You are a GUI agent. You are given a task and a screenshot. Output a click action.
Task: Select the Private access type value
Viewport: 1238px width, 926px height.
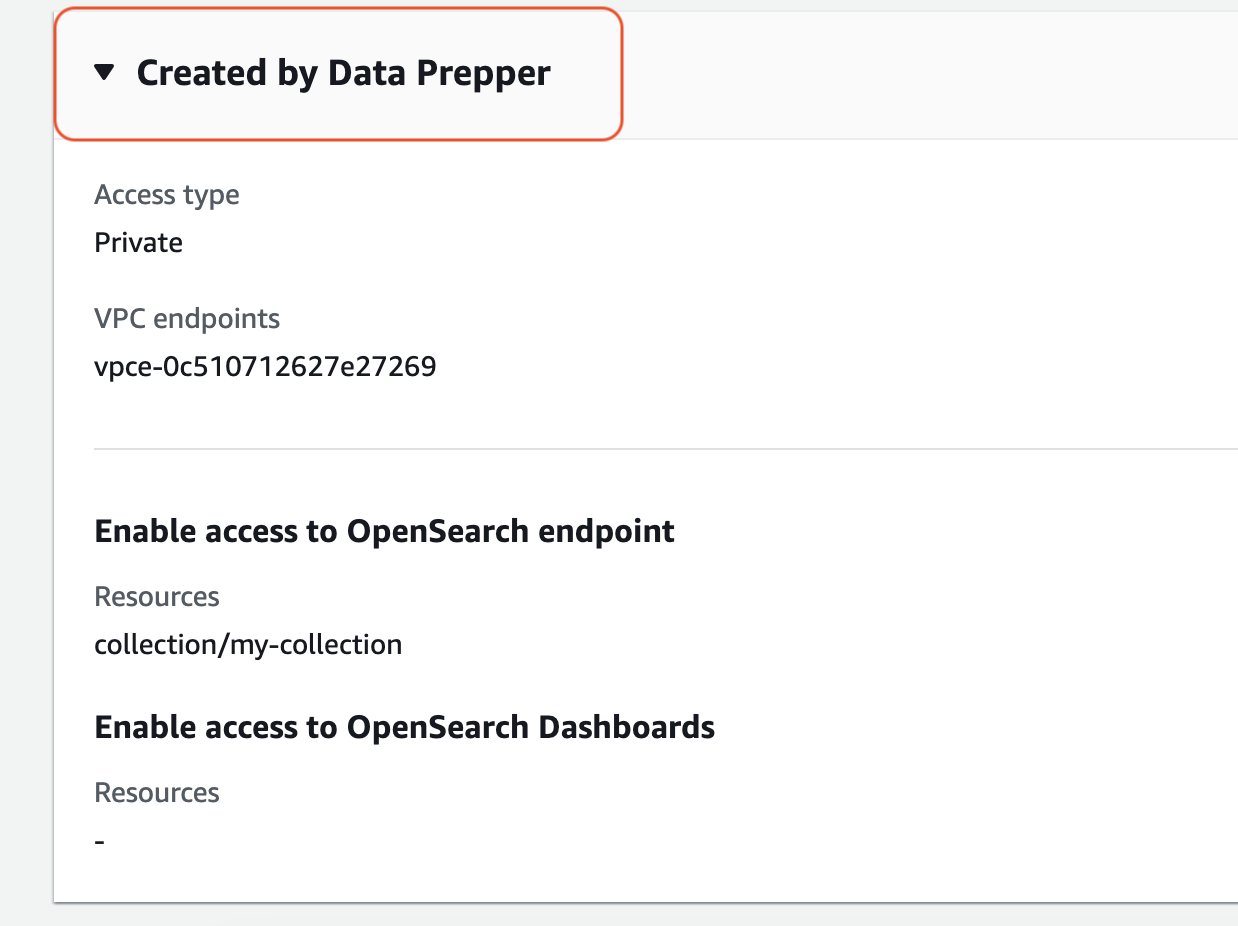[x=138, y=242]
